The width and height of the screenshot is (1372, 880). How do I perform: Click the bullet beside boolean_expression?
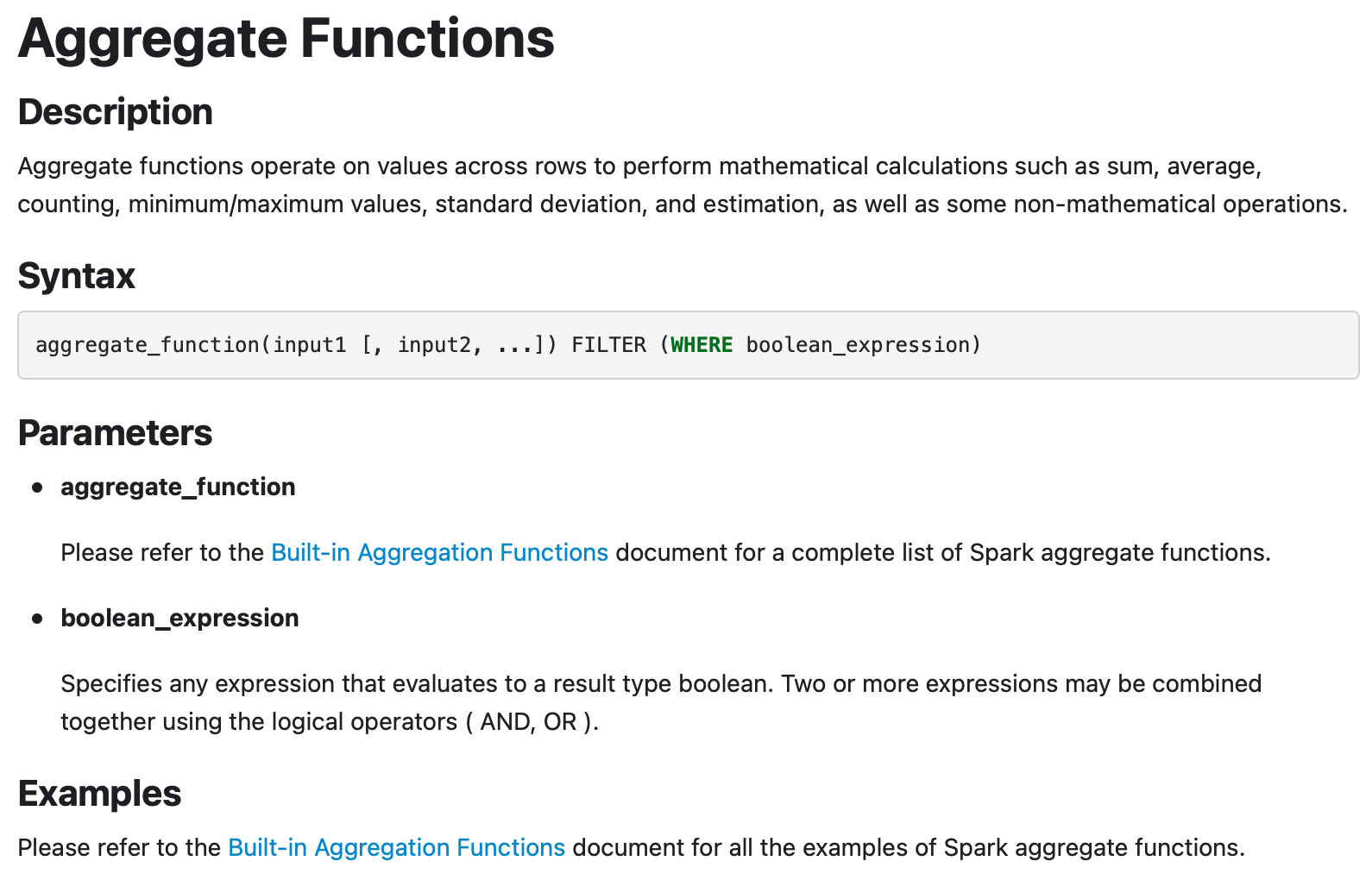[x=37, y=619]
